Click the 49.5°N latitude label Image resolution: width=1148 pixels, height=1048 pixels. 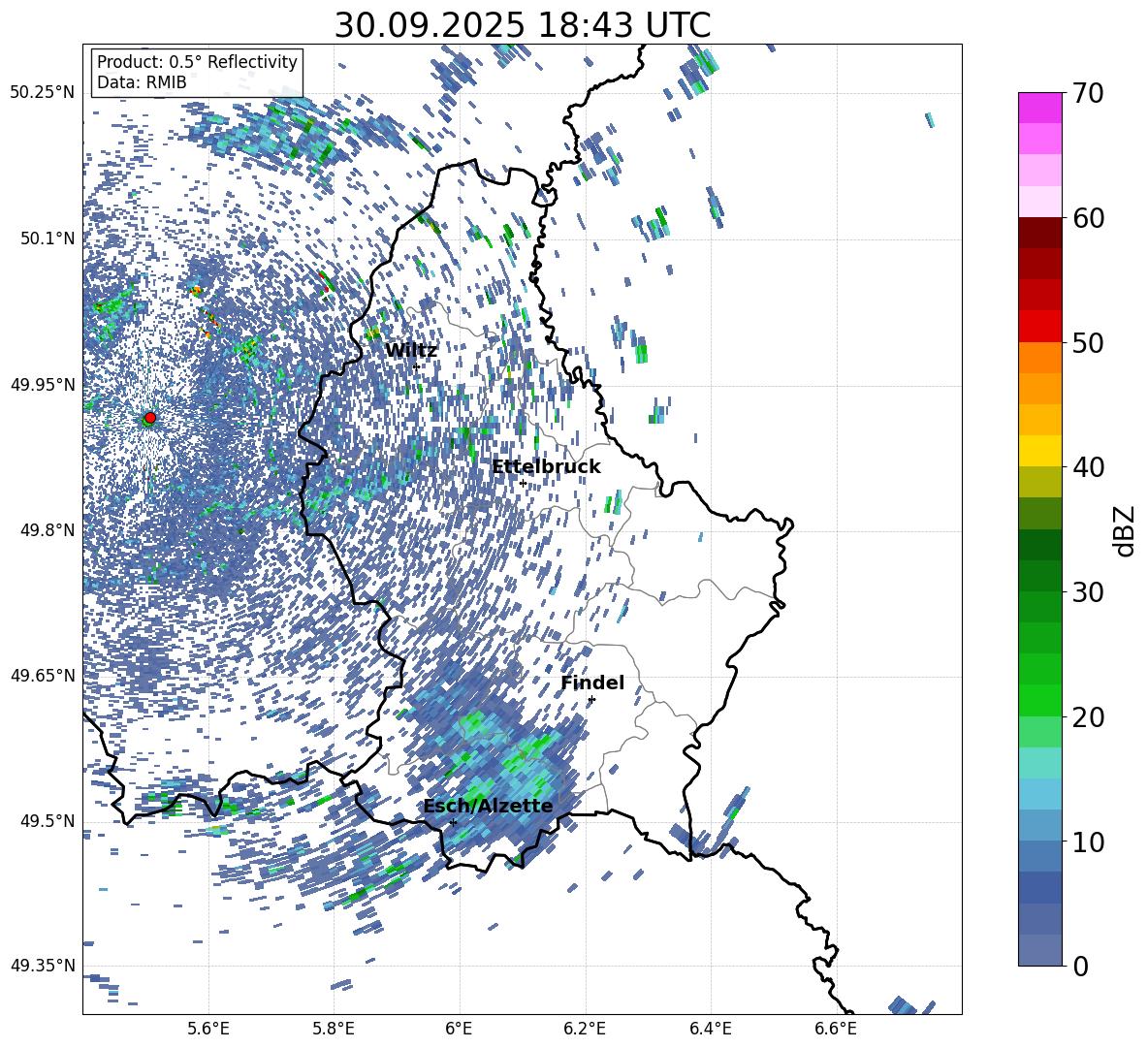tap(48, 820)
